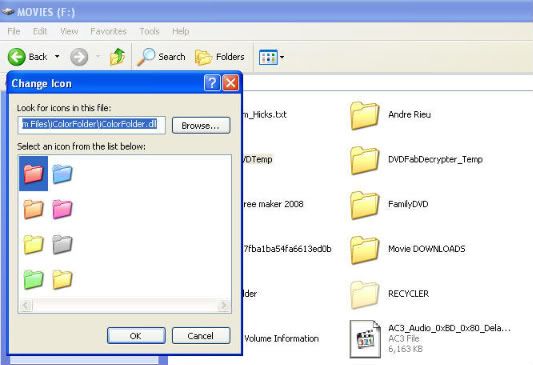The width and height of the screenshot is (533, 365).
Task: Choose the orange folder icon
Action: (33, 209)
